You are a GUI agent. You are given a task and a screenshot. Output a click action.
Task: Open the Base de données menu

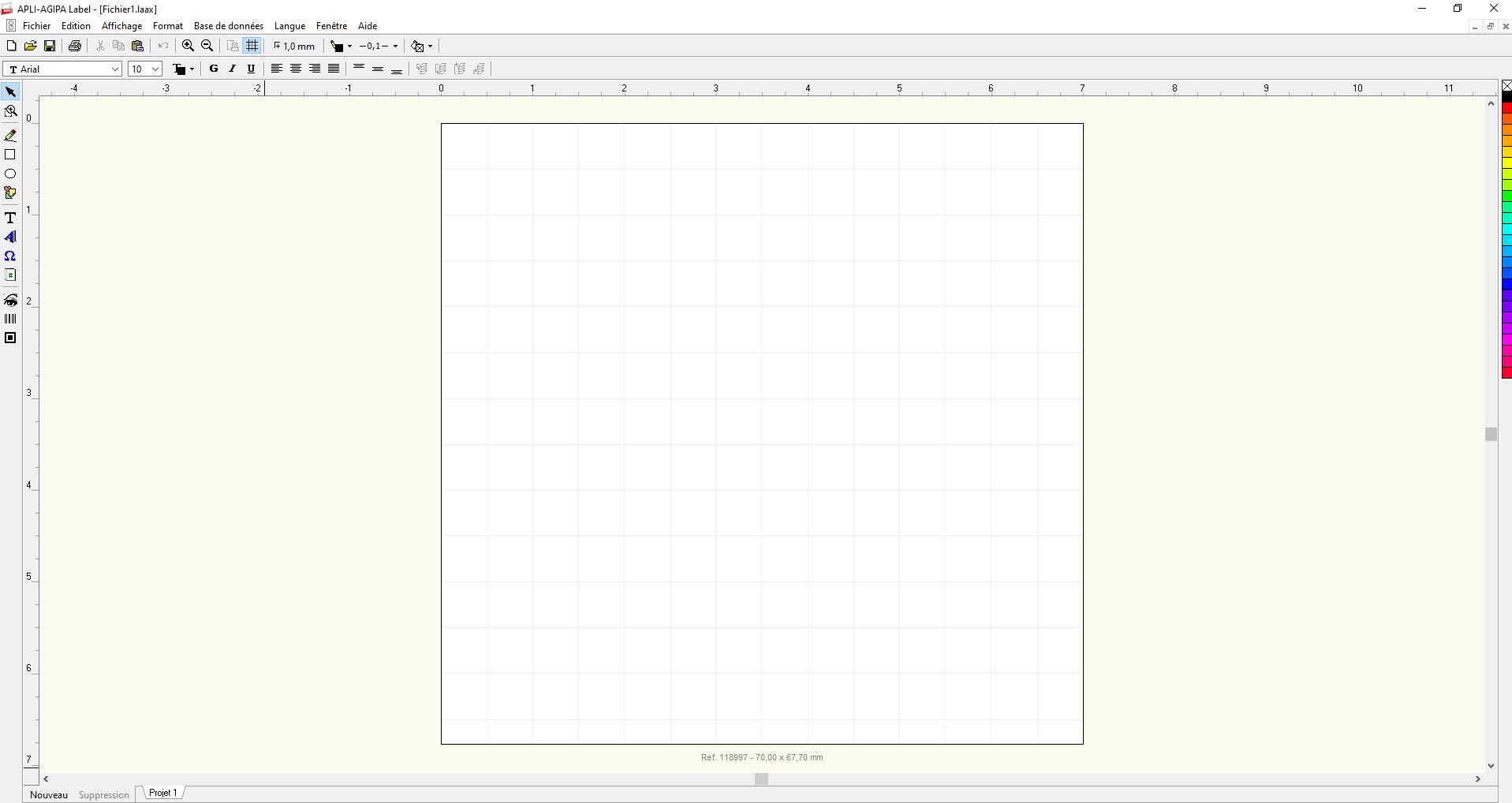click(x=229, y=26)
